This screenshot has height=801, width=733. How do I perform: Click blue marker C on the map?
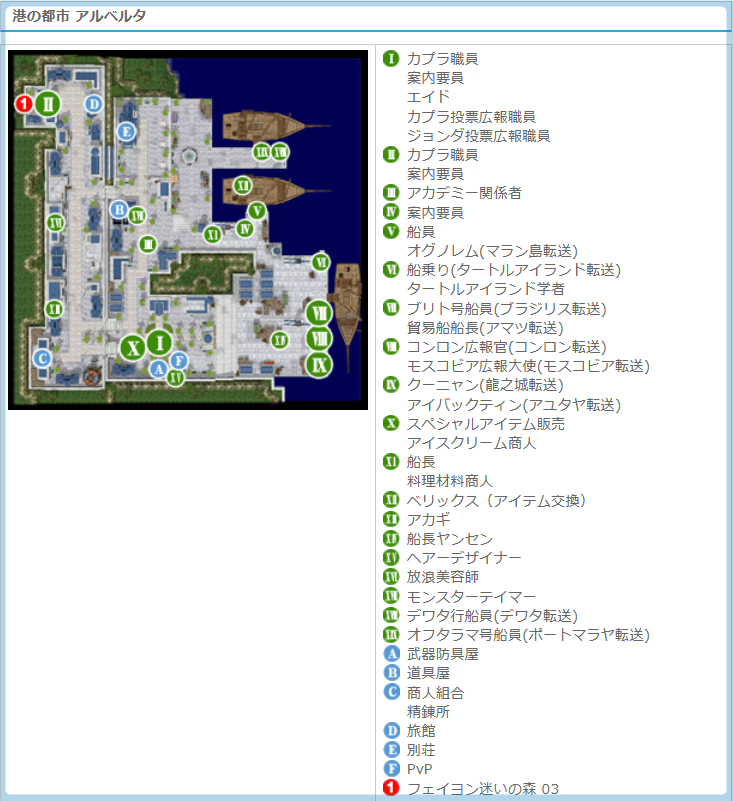pos(42,358)
